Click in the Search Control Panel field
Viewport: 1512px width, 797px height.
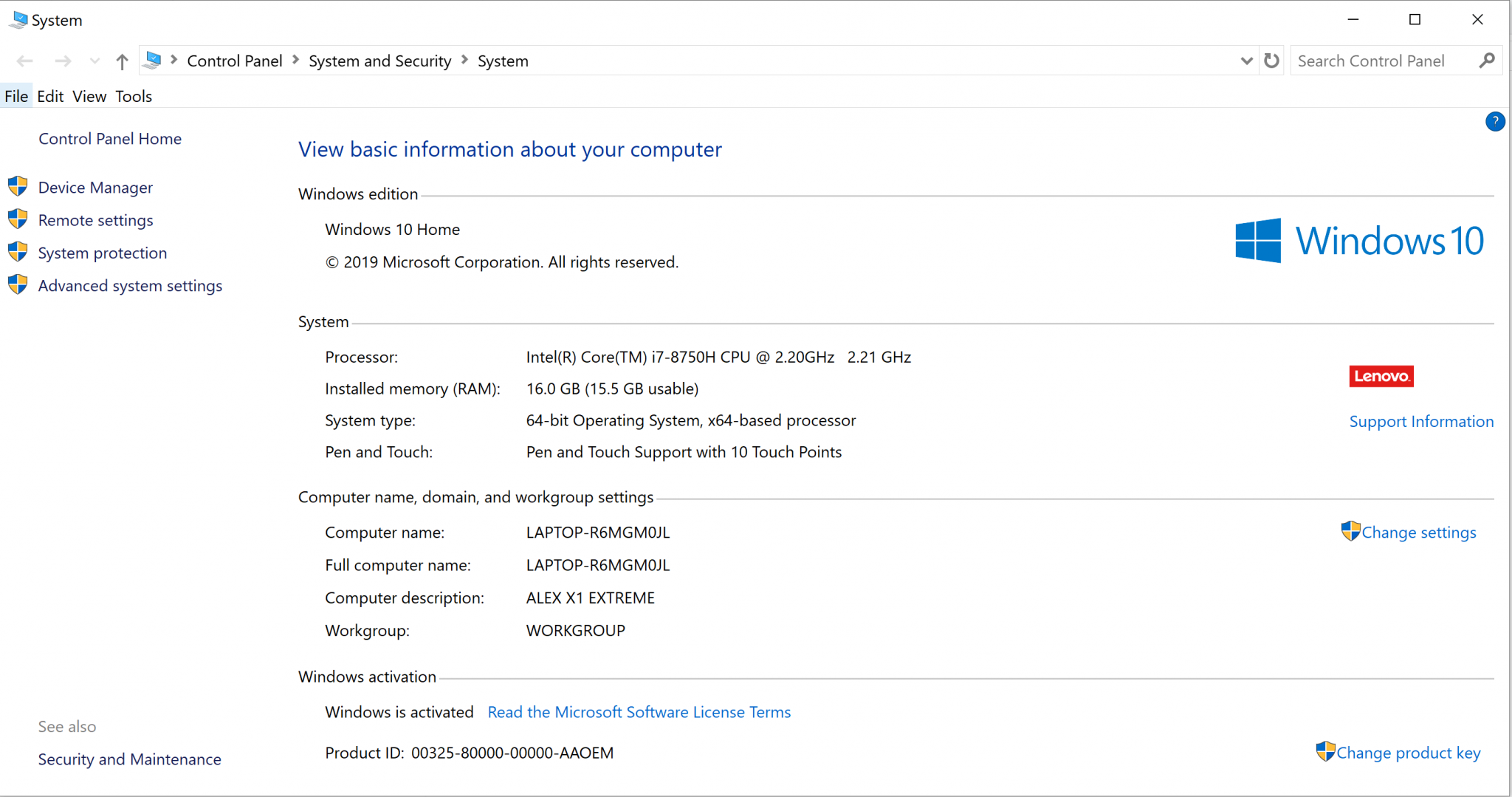coord(1381,61)
